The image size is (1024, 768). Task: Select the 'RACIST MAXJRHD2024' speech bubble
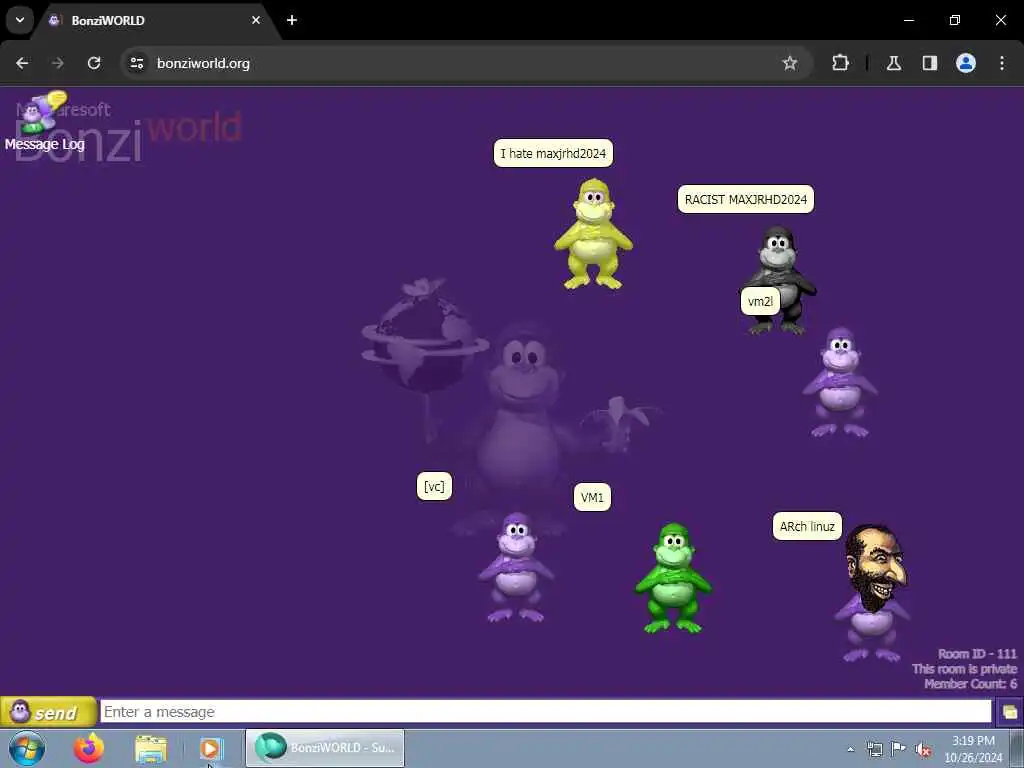(746, 199)
